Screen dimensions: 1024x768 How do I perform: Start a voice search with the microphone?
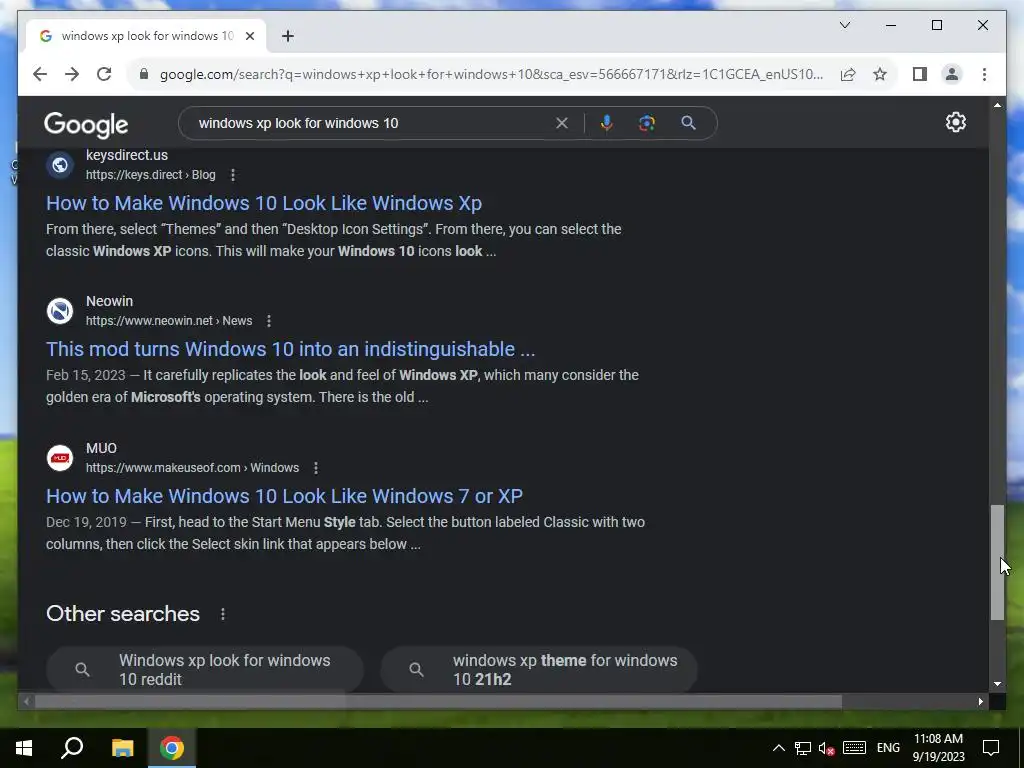point(607,123)
